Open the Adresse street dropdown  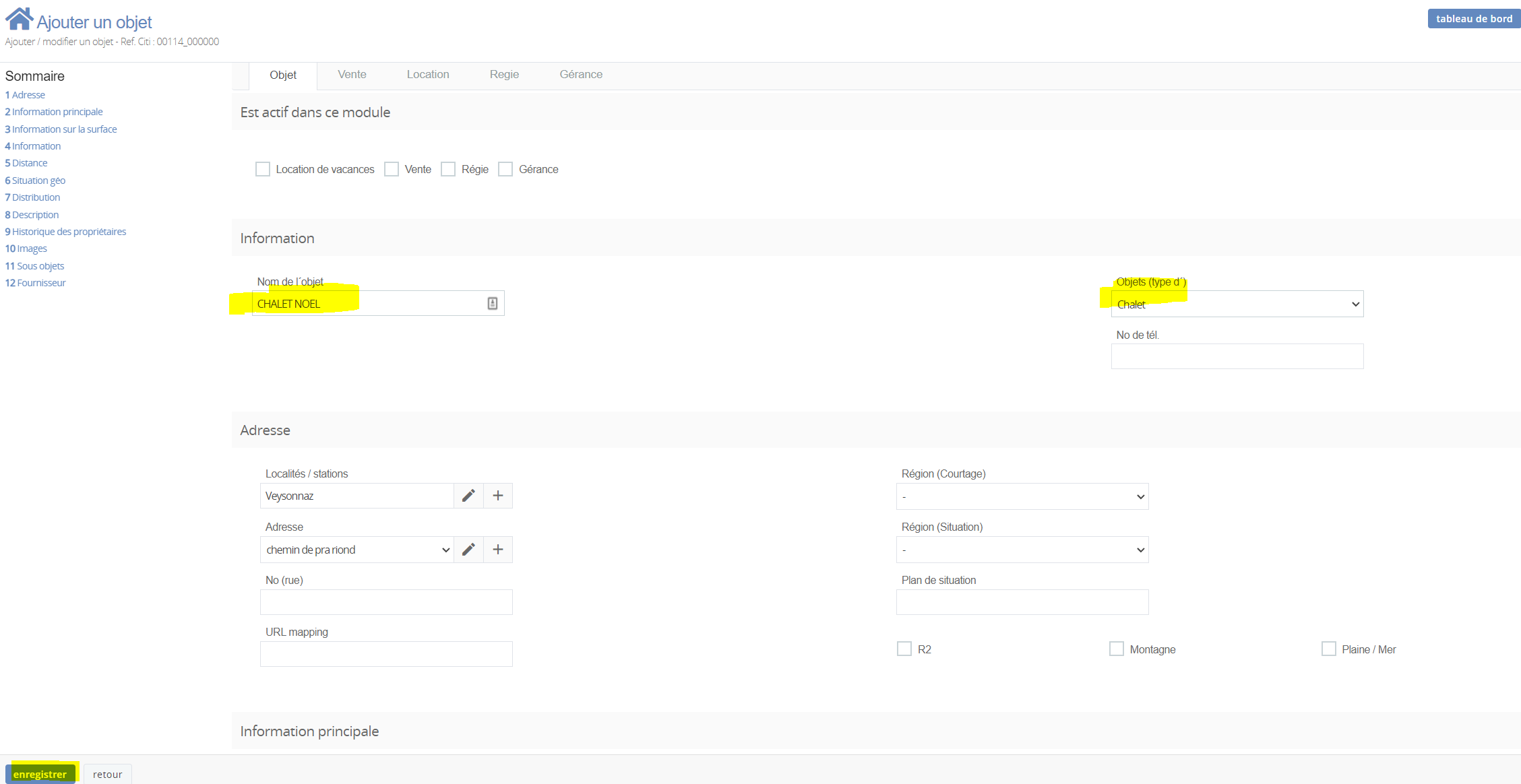pos(356,550)
